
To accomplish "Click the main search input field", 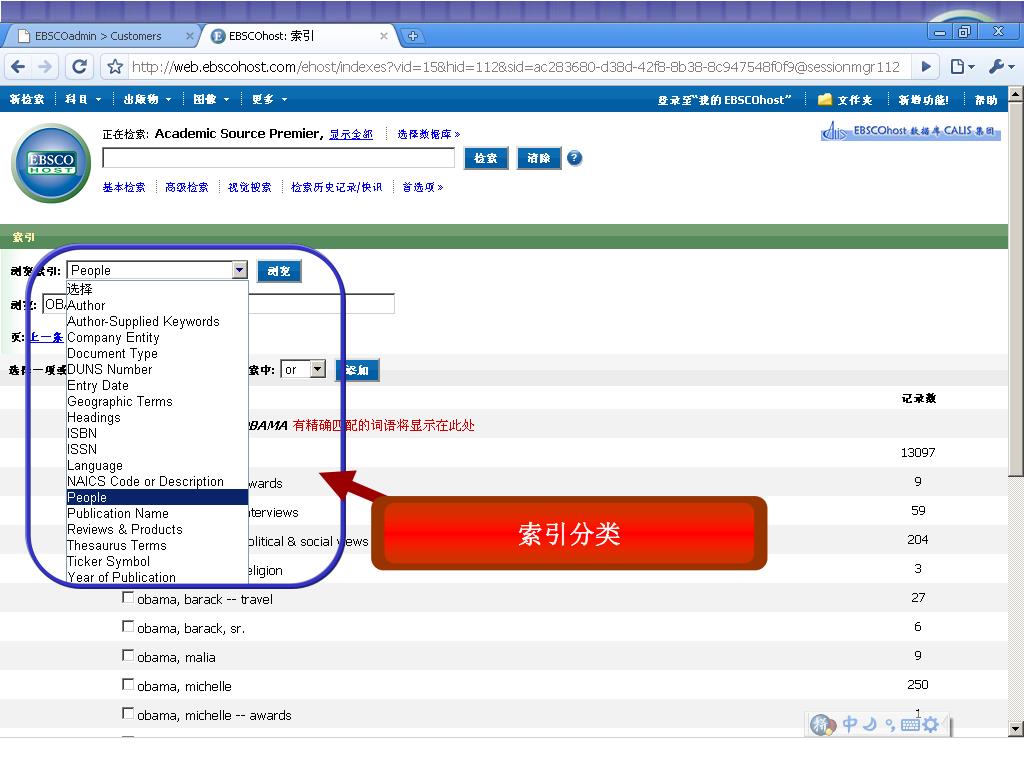I will click(279, 157).
